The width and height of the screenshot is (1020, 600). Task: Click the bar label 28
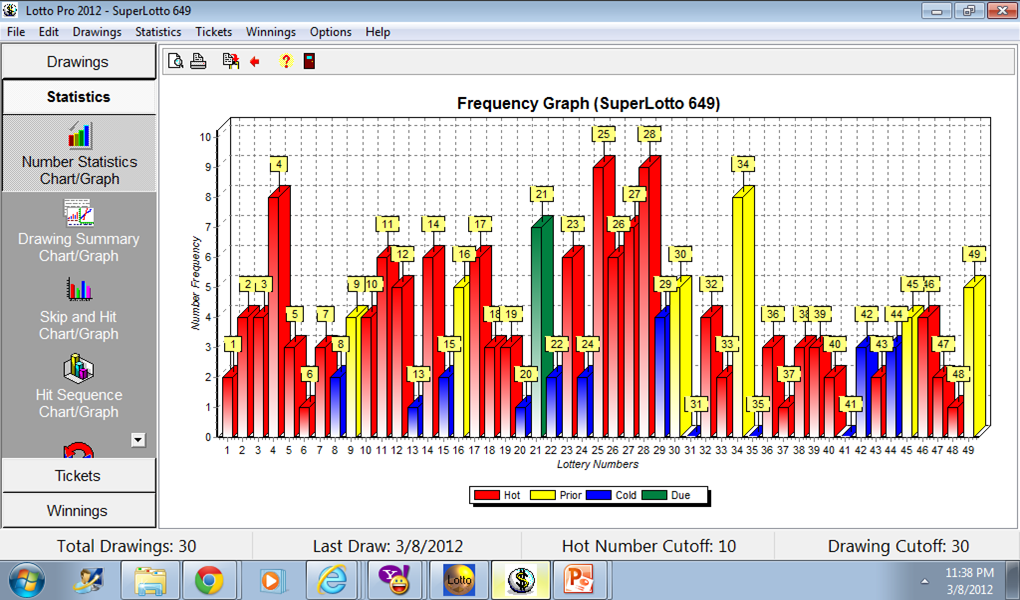pos(649,134)
